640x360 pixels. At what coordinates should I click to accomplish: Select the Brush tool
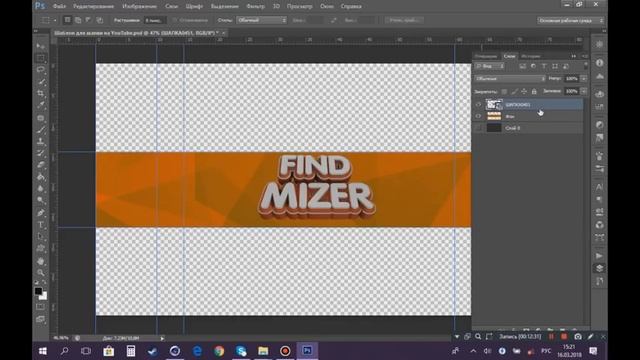point(40,130)
